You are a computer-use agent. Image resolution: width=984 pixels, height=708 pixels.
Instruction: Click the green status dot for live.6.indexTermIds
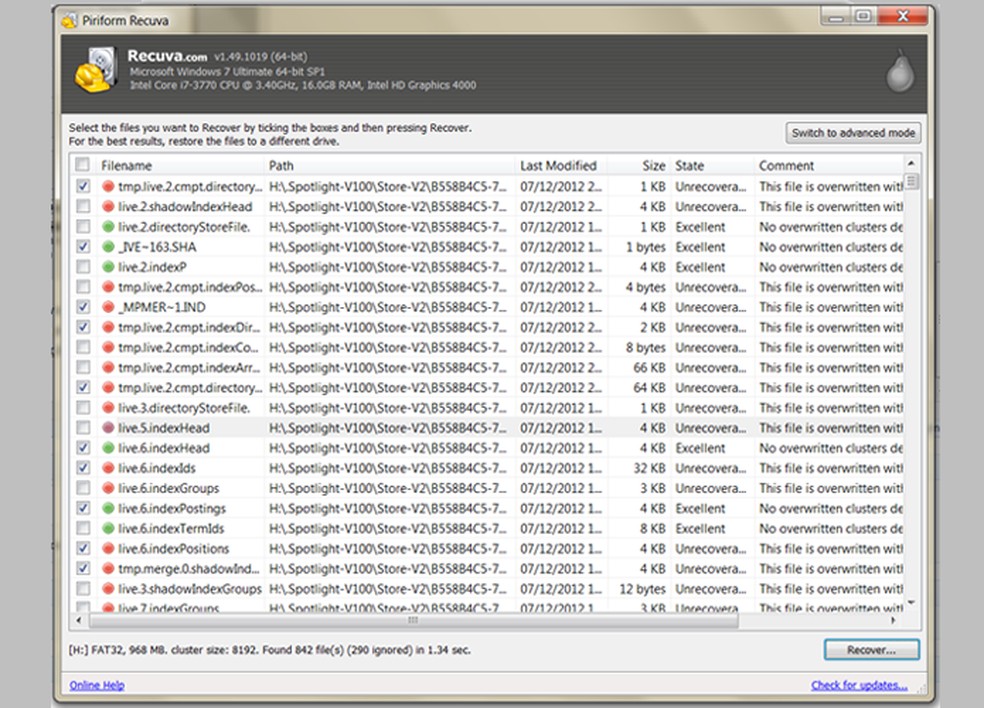pos(108,528)
